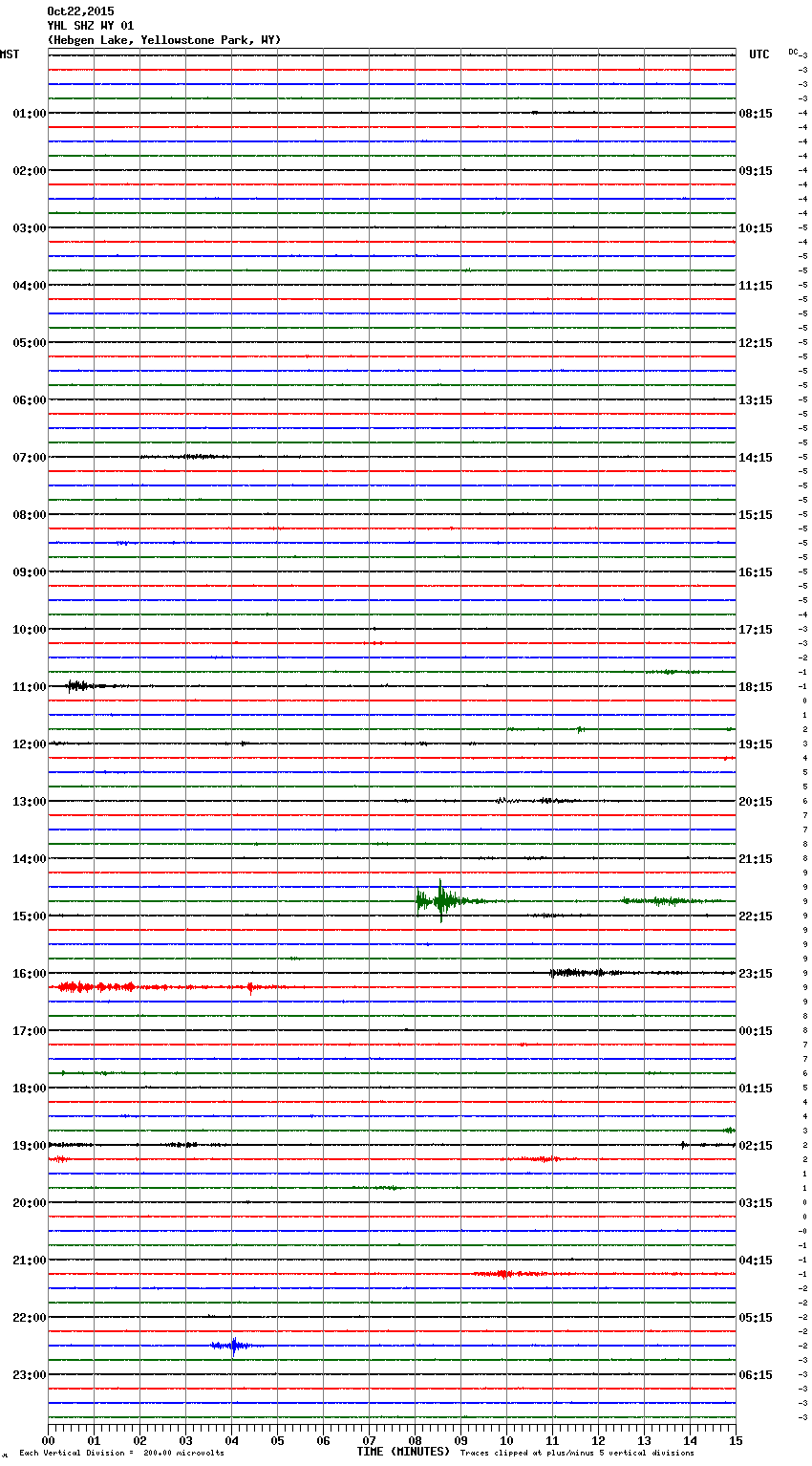Select the 10:00 MST hour label
Viewport: 812px width, 1466px height.
[x=30, y=630]
